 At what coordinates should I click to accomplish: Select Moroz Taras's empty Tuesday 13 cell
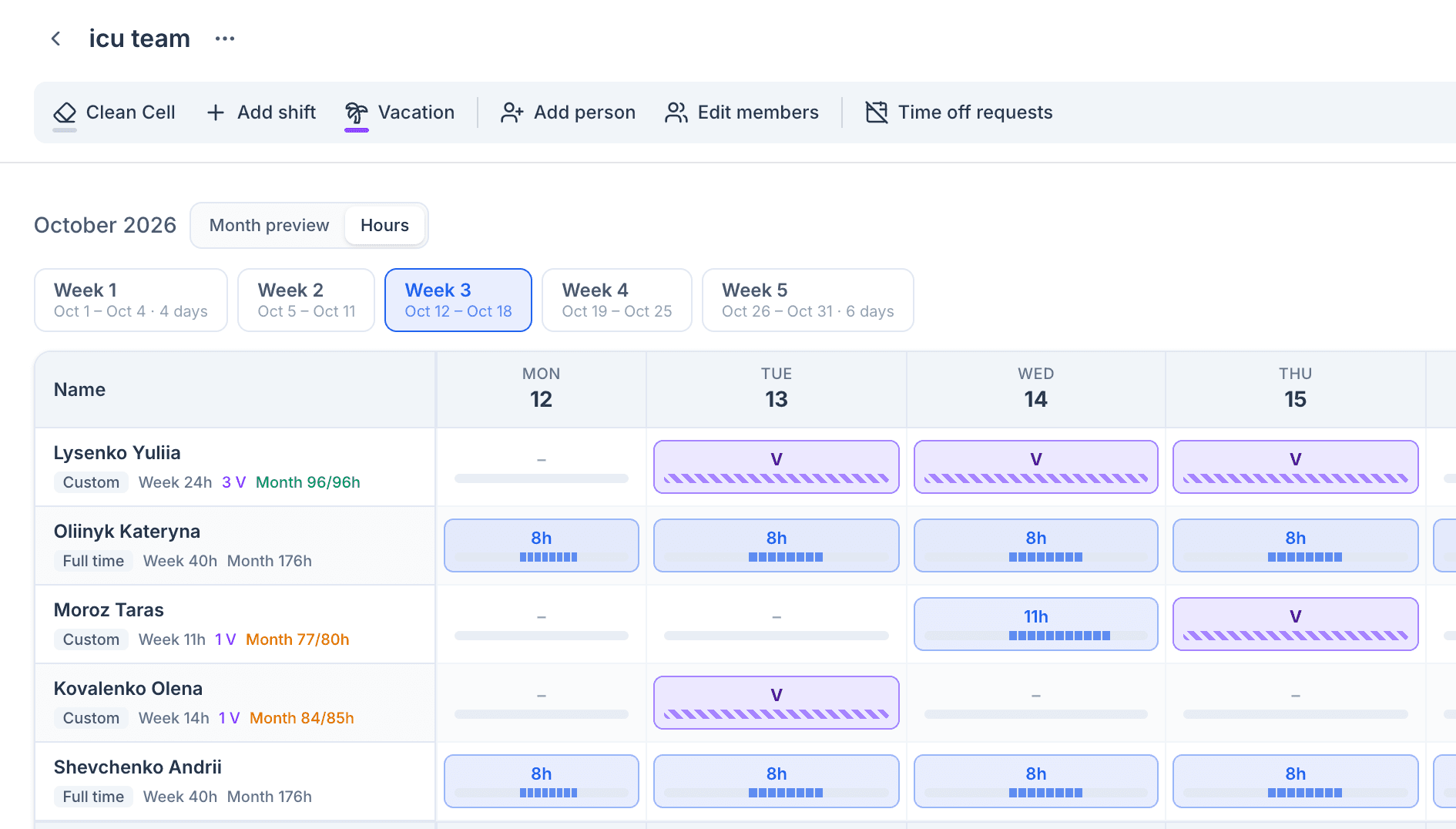pos(777,624)
